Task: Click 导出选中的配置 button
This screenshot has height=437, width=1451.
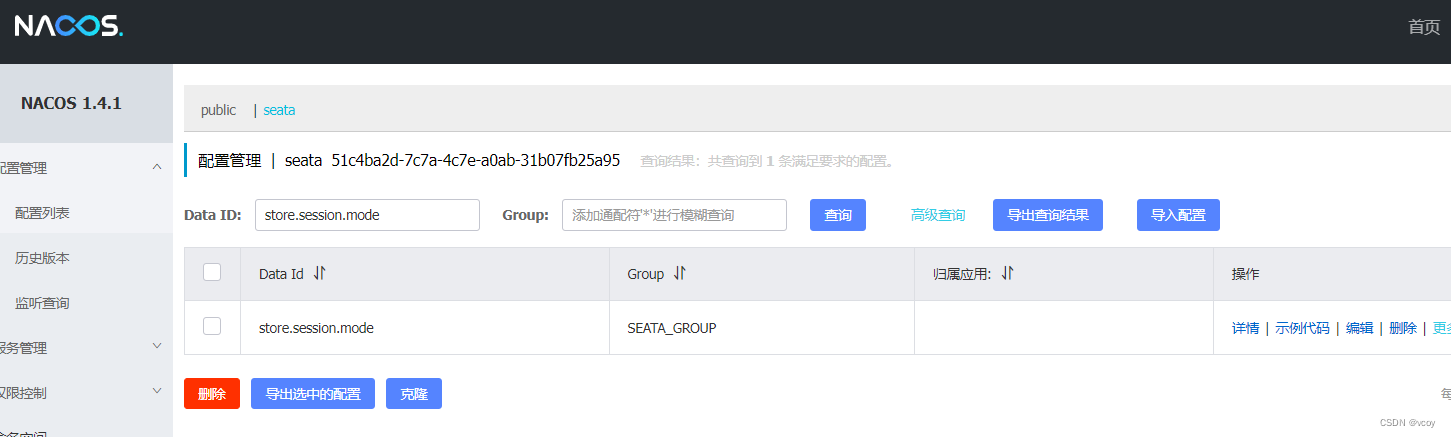Action: pos(313,394)
